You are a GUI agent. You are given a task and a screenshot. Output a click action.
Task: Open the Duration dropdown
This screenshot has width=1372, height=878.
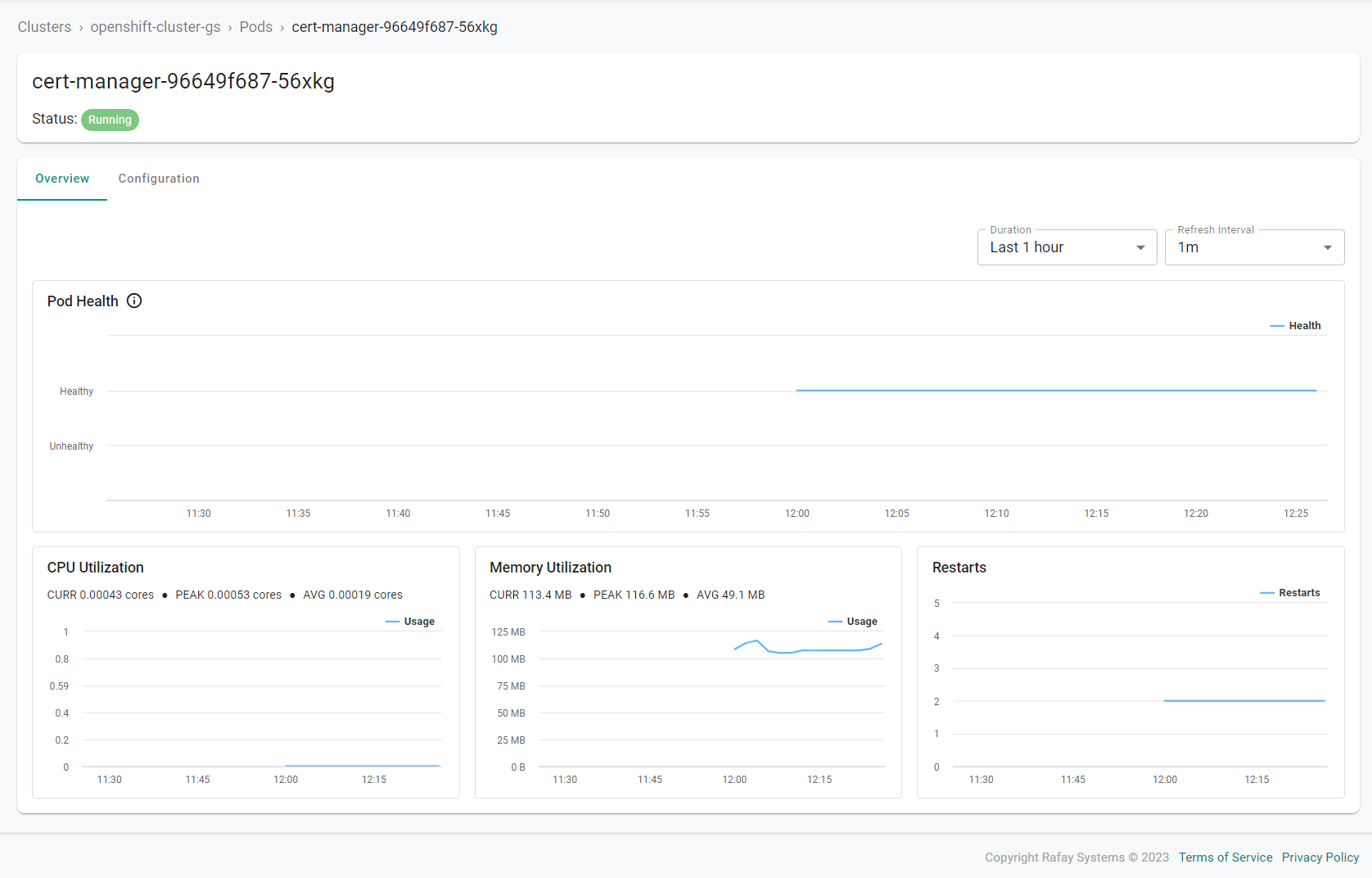pos(1067,247)
